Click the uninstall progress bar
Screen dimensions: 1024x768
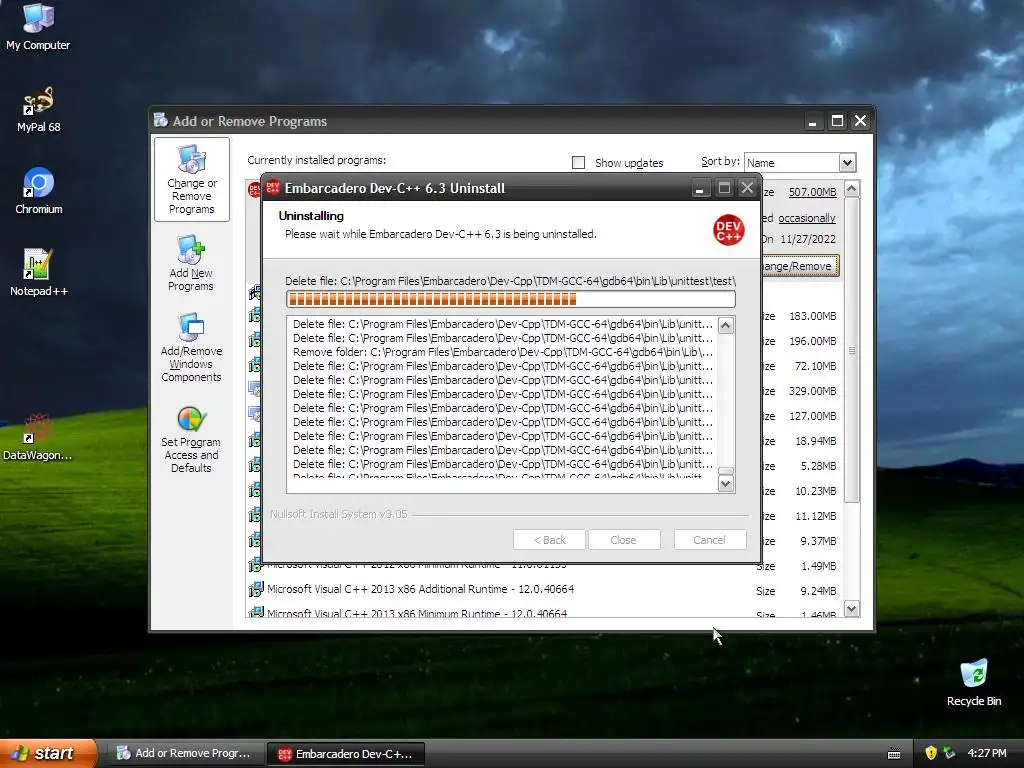(x=511, y=299)
